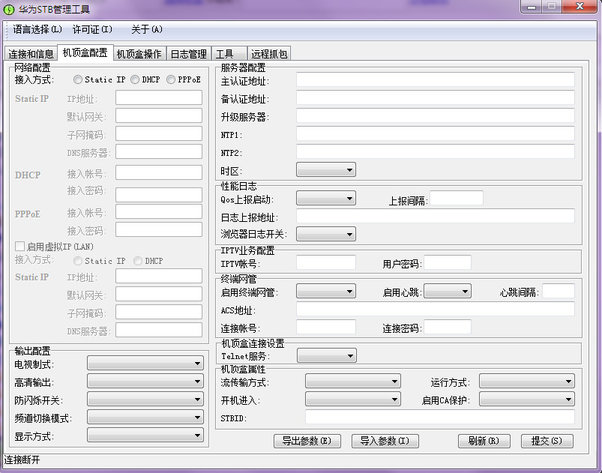
Task: Open the 启用终端网管 dropdown
Action: [x=326, y=292]
